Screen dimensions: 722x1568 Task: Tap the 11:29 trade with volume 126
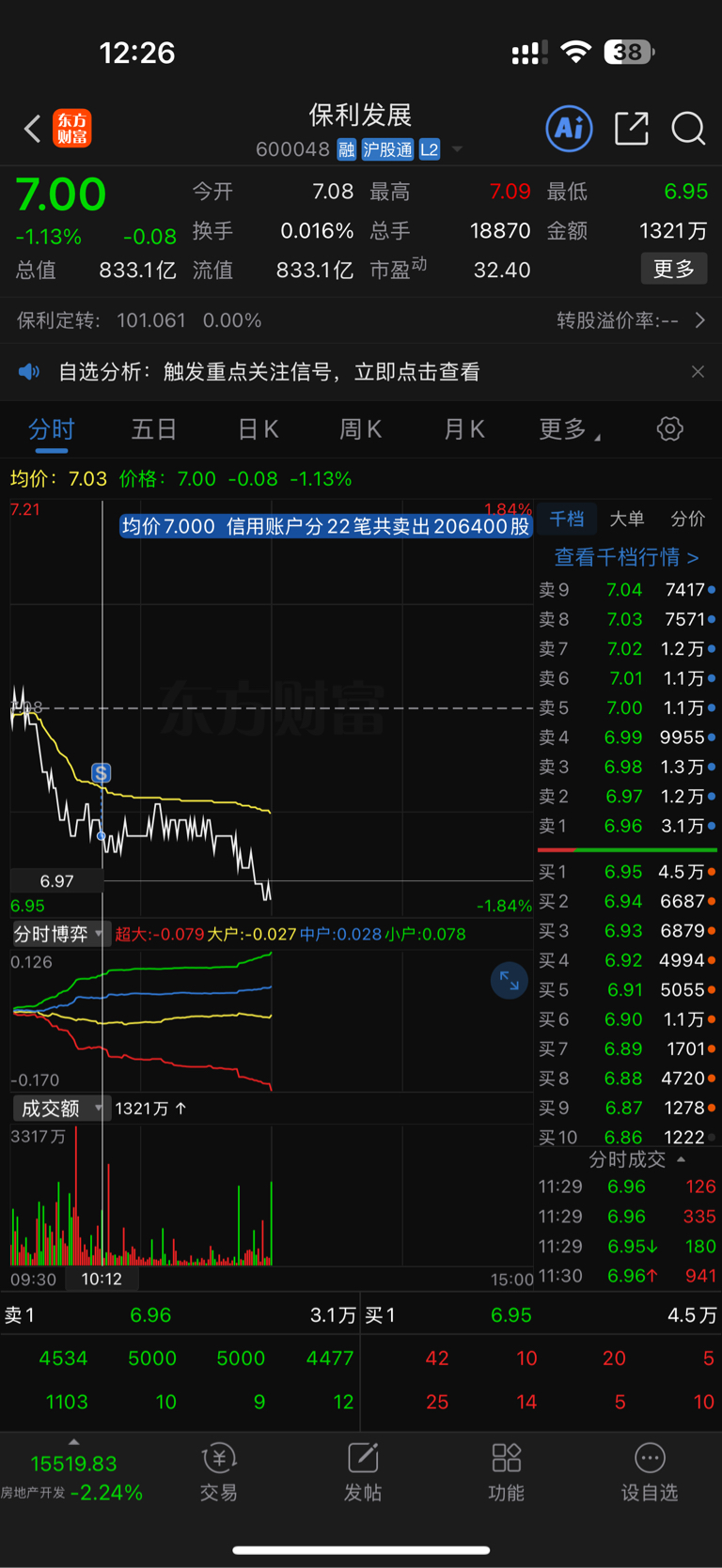(627, 1187)
